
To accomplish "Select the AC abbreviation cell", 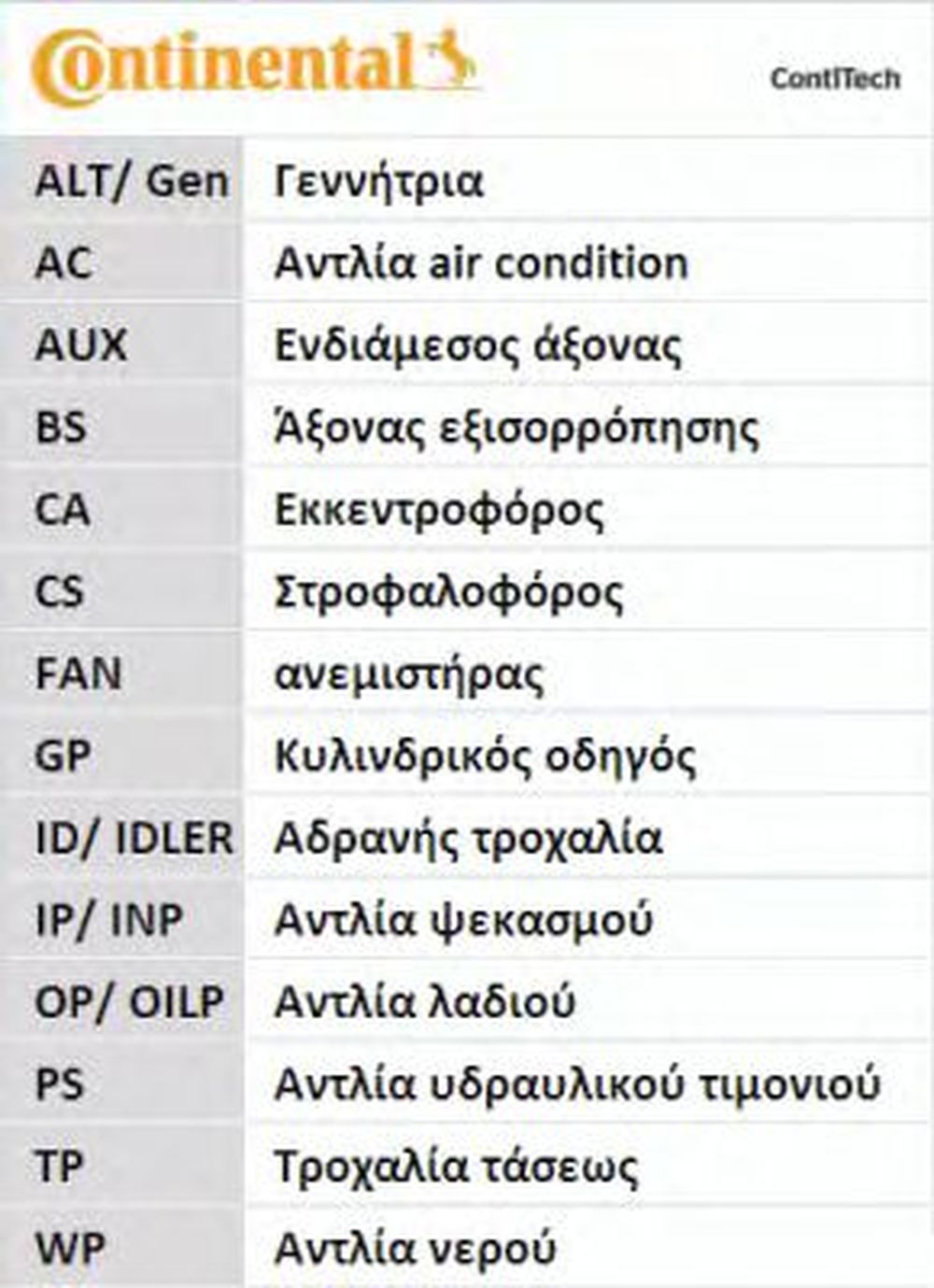I will pyautogui.click(x=64, y=263).
